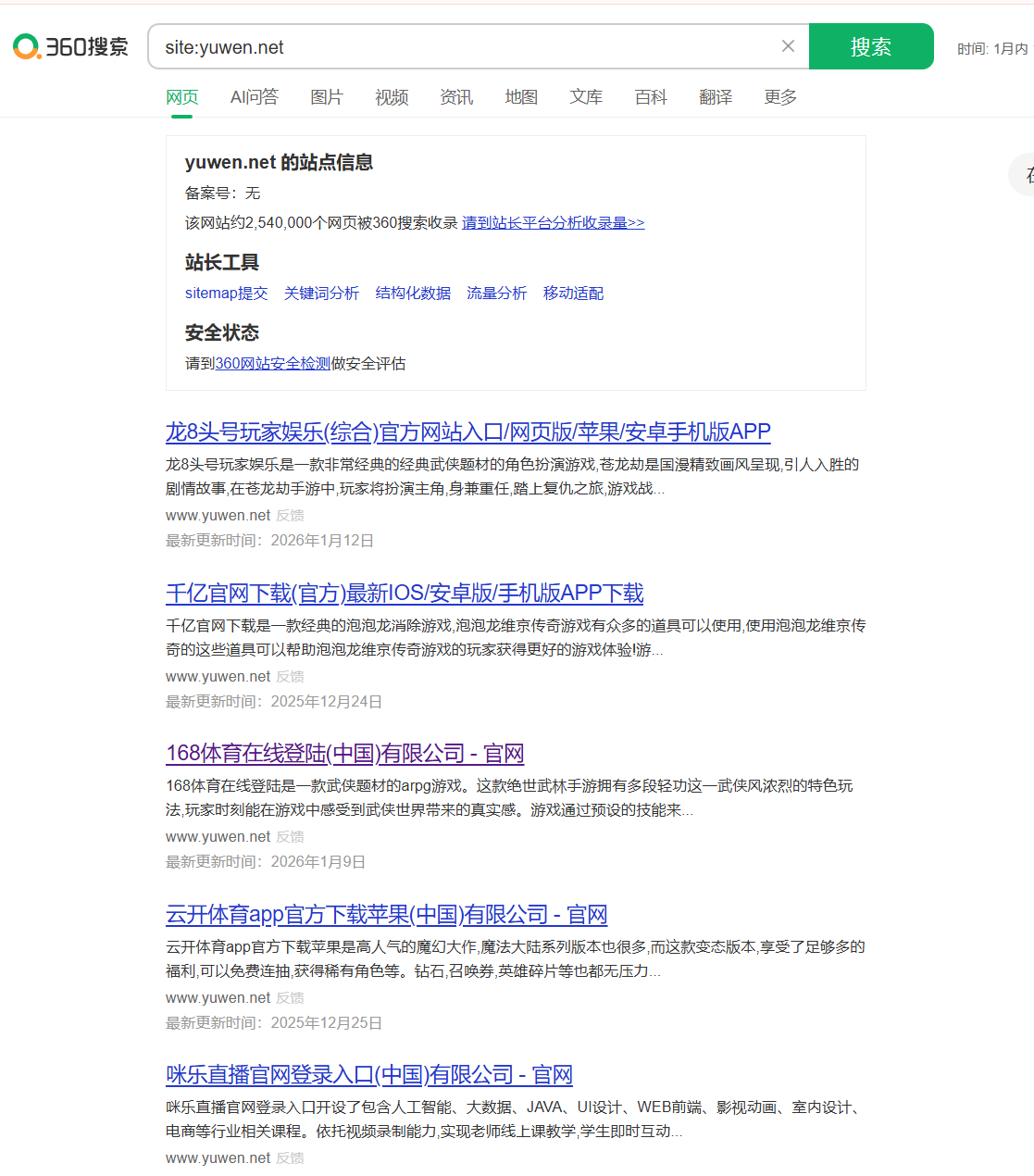The image size is (1034, 1176).
Task: Open result 千亿官网下载(官方)最新IOS/安卓版
Action: coord(405,594)
